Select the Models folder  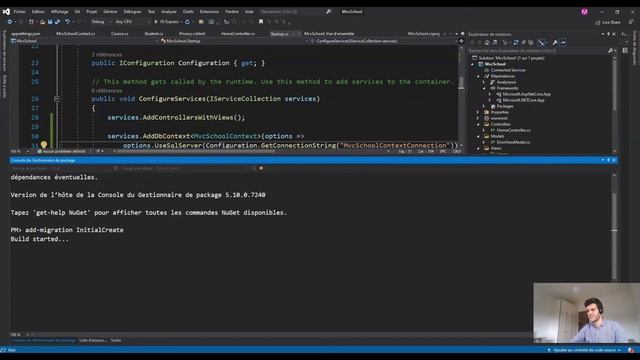pos(497,136)
